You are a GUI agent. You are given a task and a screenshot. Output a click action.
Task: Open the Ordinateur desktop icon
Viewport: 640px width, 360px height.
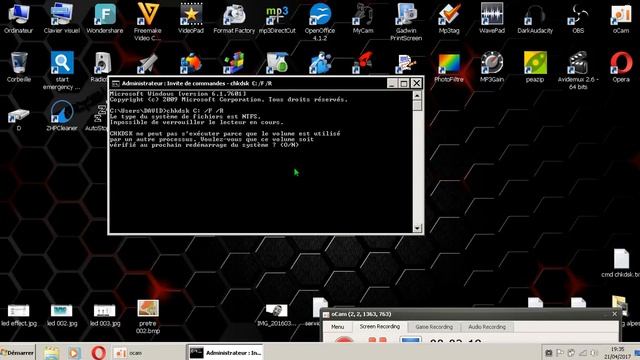(19, 19)
